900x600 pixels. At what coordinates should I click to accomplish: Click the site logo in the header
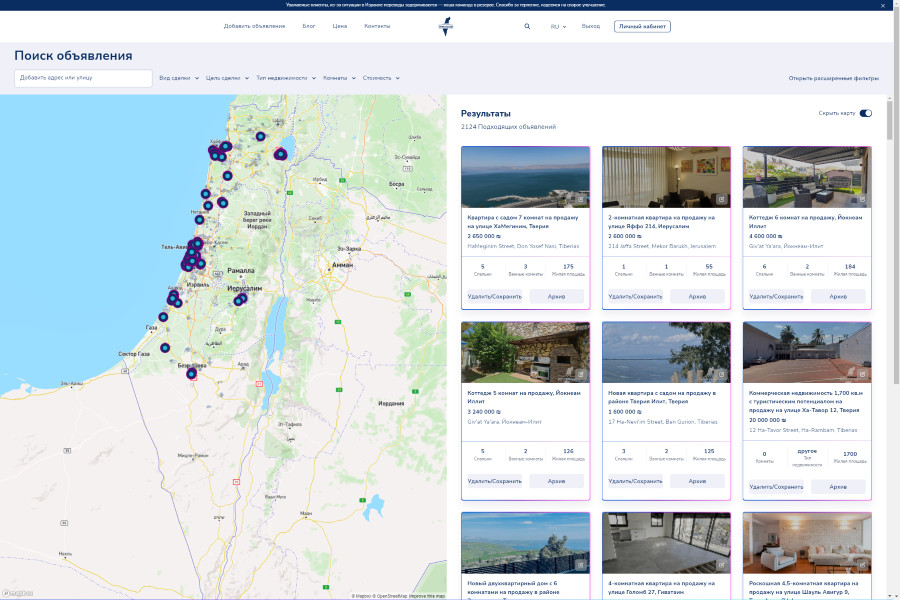pos(445,27)
